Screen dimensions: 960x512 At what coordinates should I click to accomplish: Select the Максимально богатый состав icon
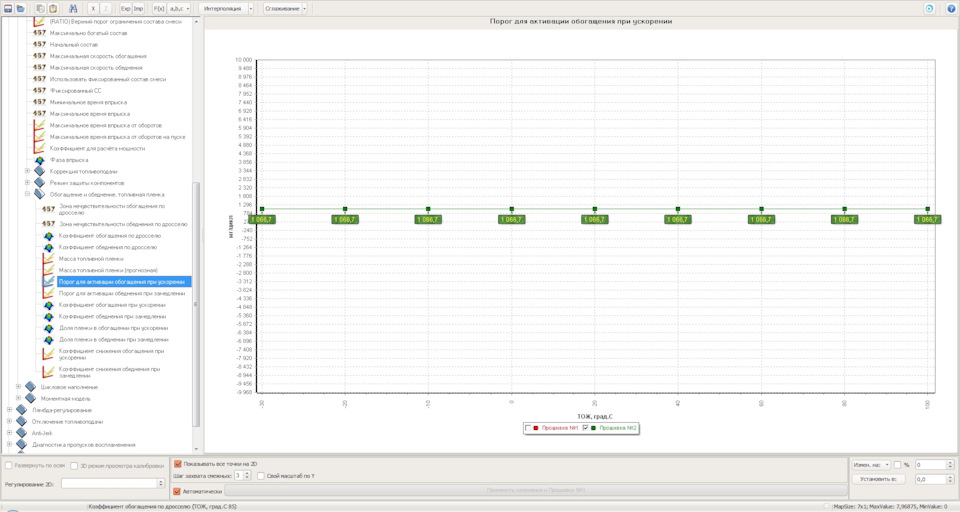pyautogui.click(x=39, y=32)
